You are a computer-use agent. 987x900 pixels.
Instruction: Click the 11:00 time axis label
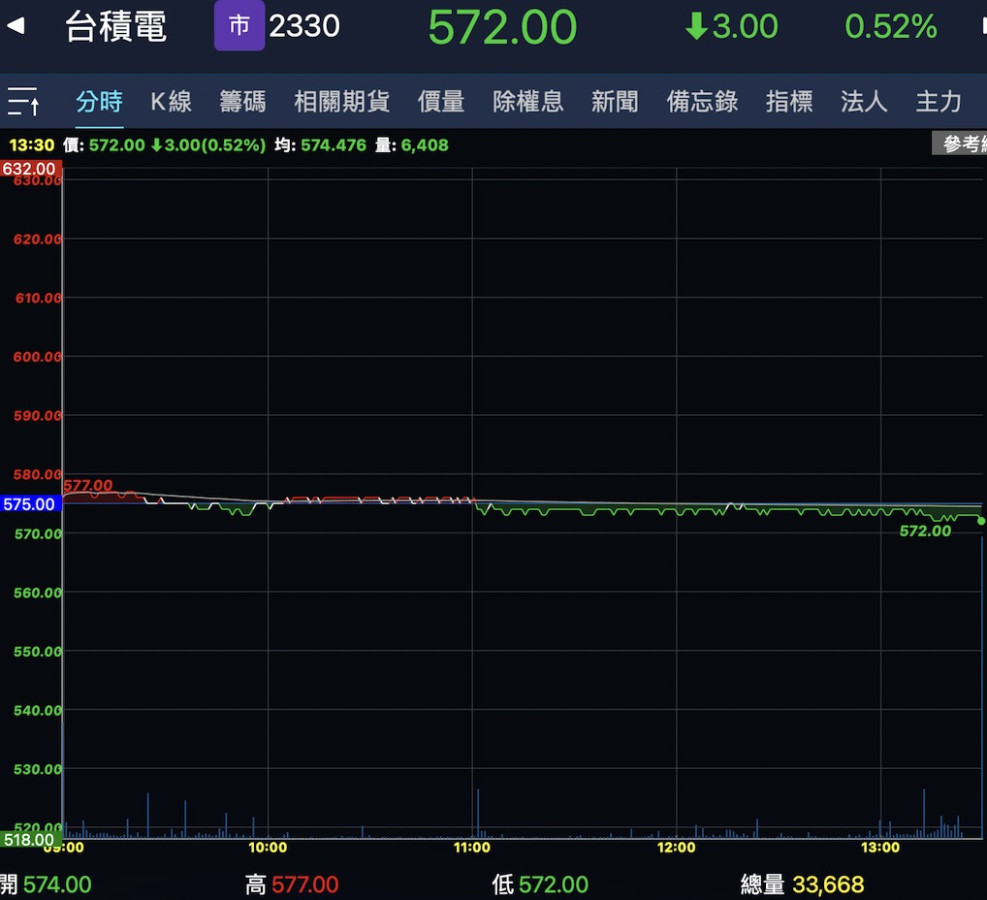pyautogui.click(x=471, y=848)
